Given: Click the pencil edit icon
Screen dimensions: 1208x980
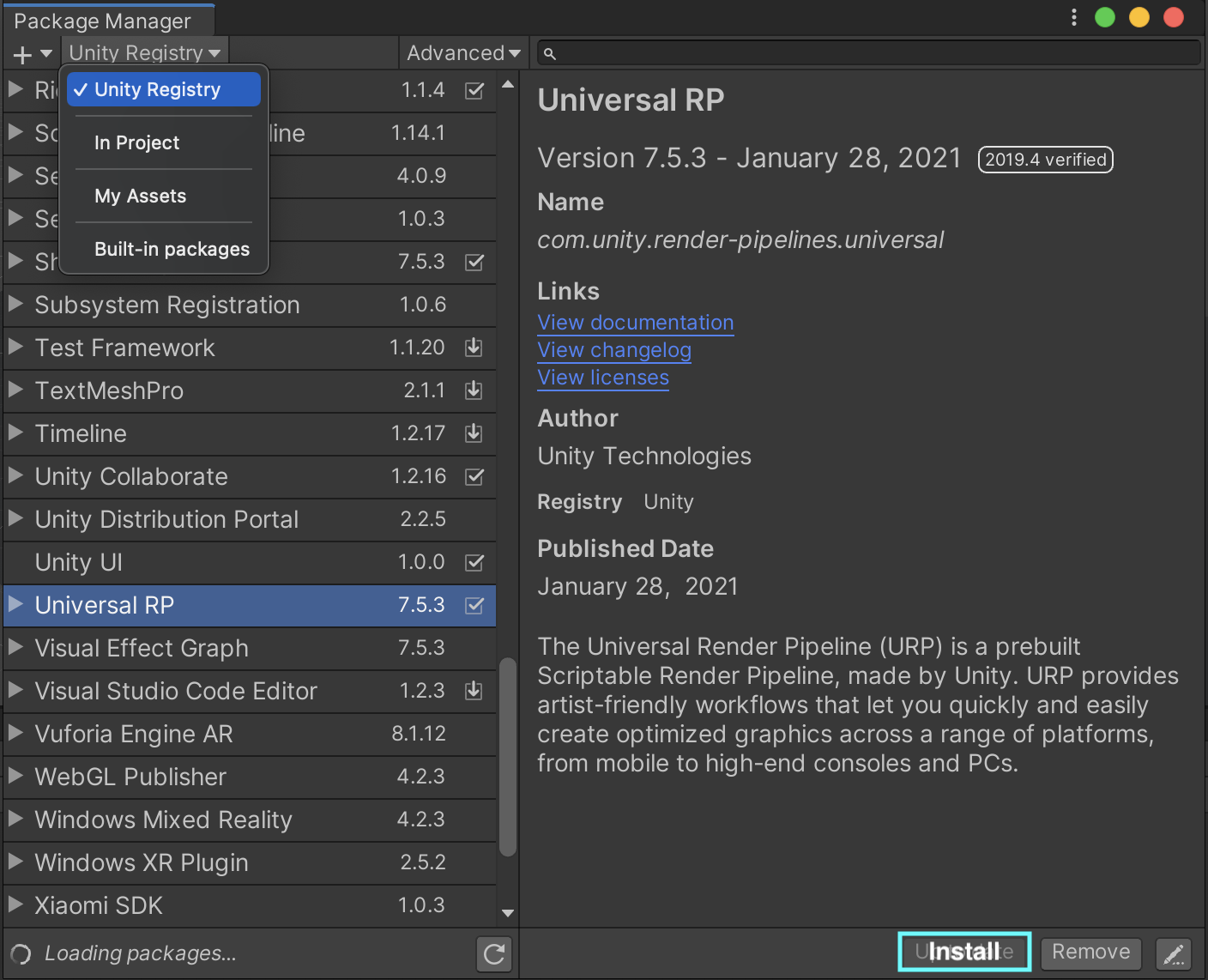Looking at the screenshot, I should pos(1174,953).
